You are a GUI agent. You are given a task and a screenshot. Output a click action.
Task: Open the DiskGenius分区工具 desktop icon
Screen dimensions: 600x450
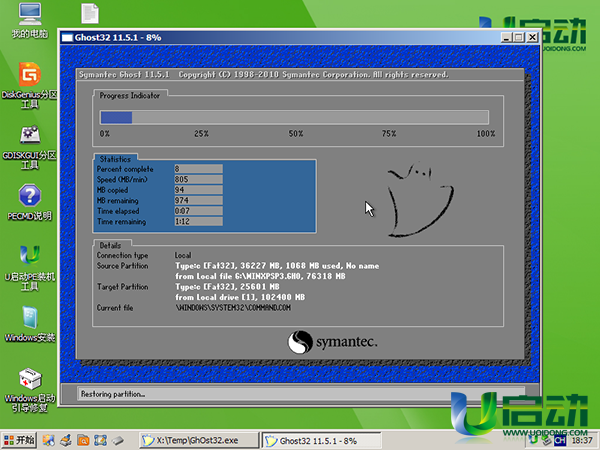pos(29,76)
